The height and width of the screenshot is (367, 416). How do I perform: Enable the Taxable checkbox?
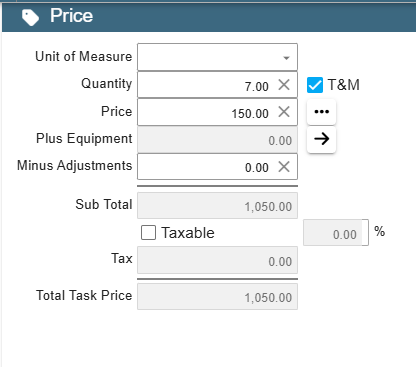coord(148,232)
